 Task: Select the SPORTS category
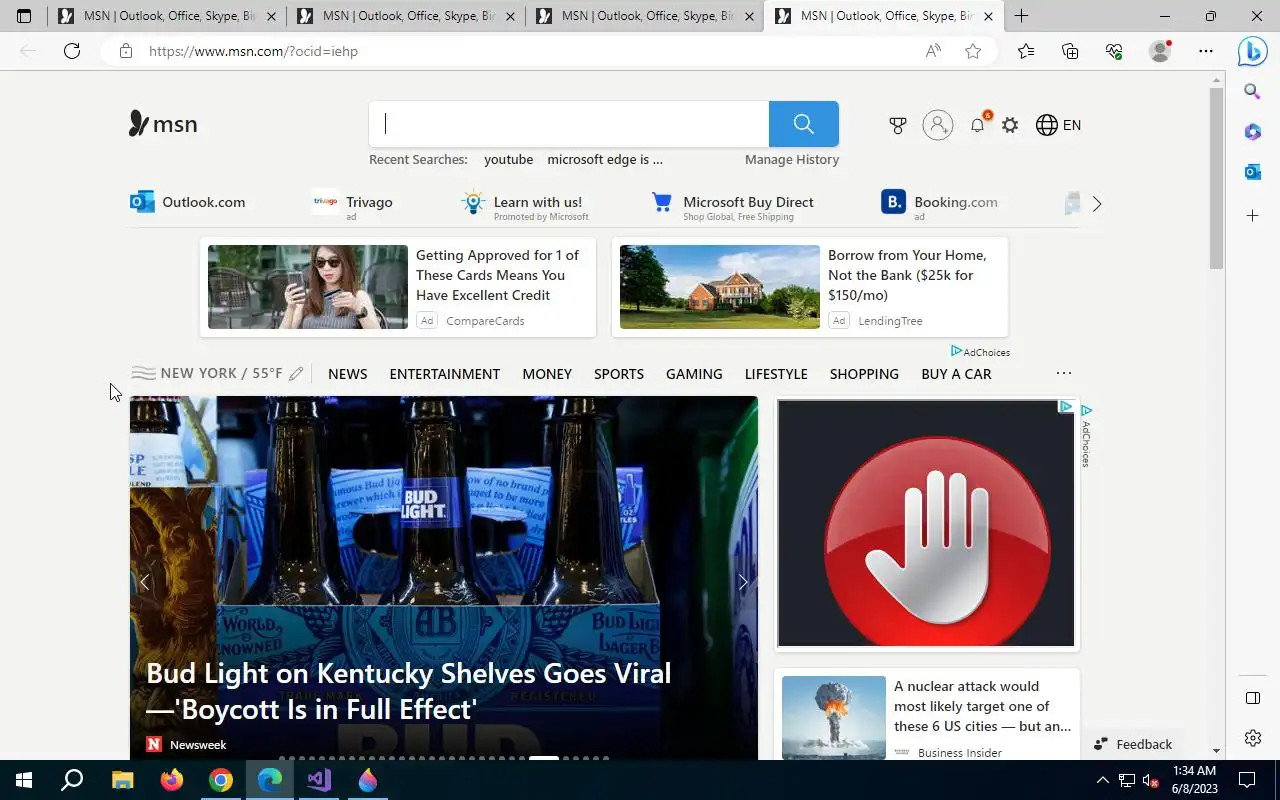(619, 374)
